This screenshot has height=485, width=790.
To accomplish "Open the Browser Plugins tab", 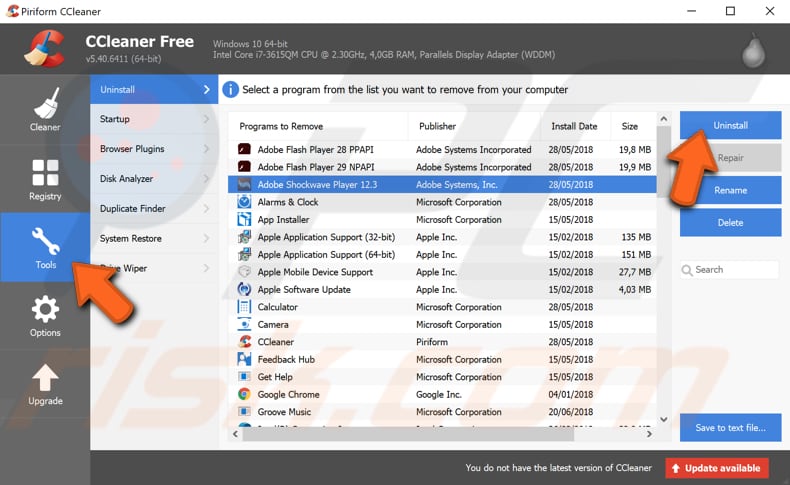I will [154, 149].
